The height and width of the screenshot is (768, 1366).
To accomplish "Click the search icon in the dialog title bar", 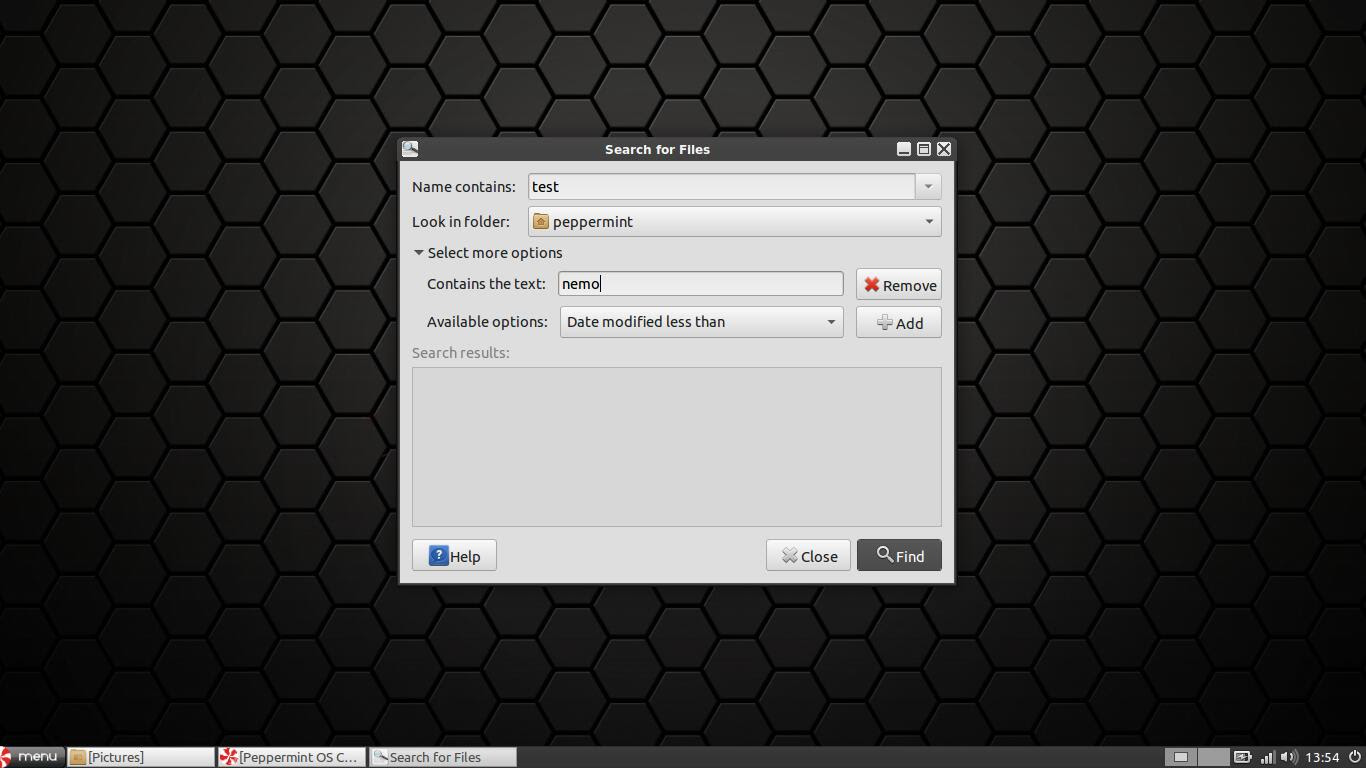I will coord(410,149).
